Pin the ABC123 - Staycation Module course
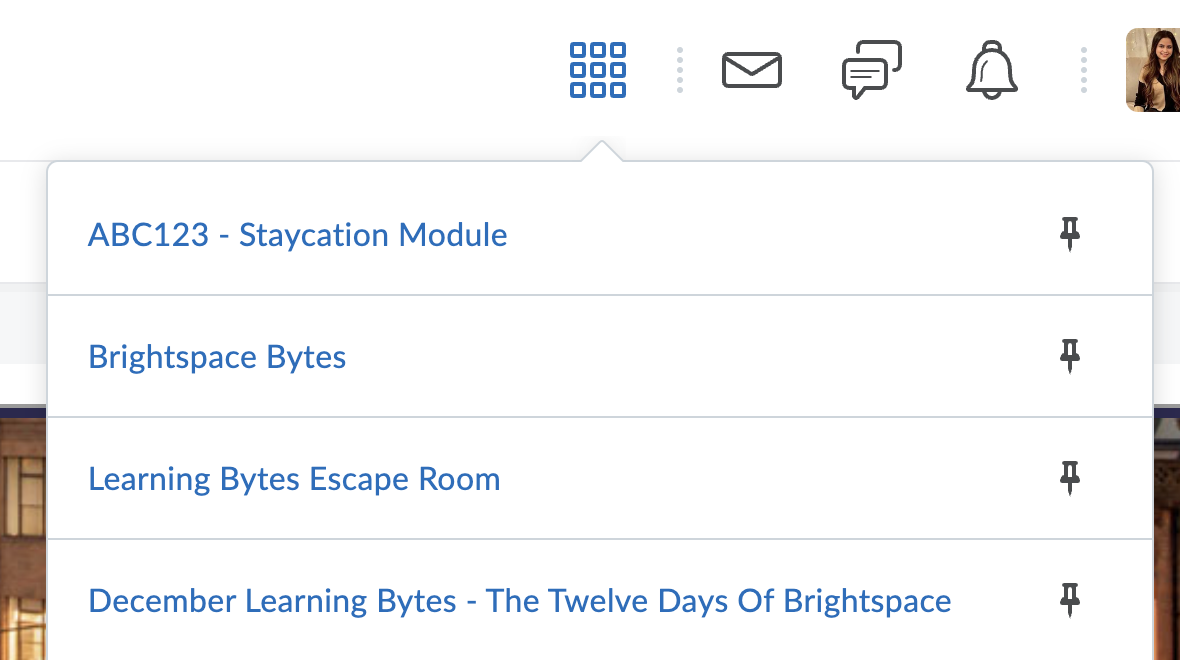This screenshot has width=1180, height=660. pyautogui.click(x=1069, y=234)
